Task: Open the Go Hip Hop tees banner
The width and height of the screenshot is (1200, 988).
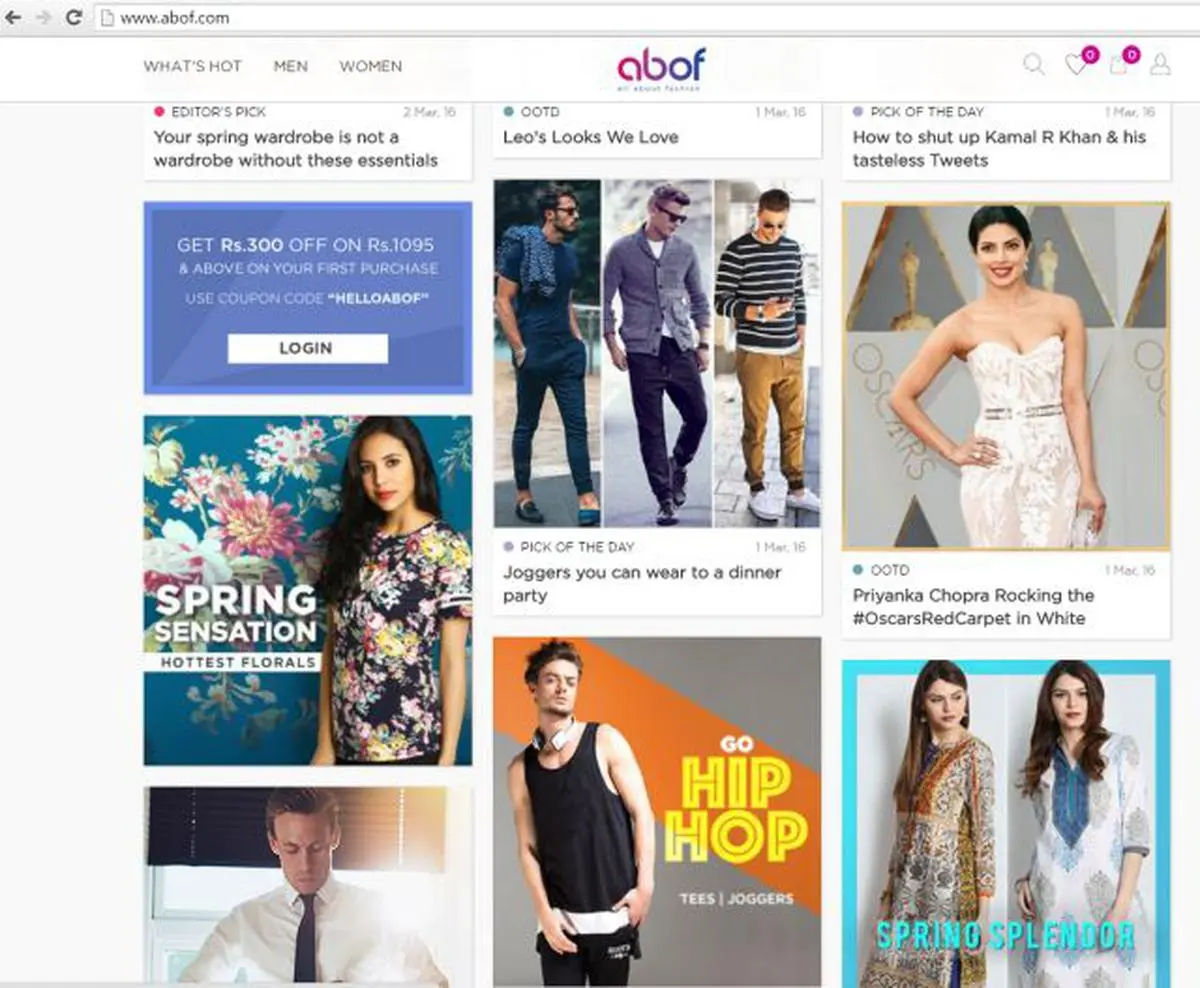Action: [657, 812]
